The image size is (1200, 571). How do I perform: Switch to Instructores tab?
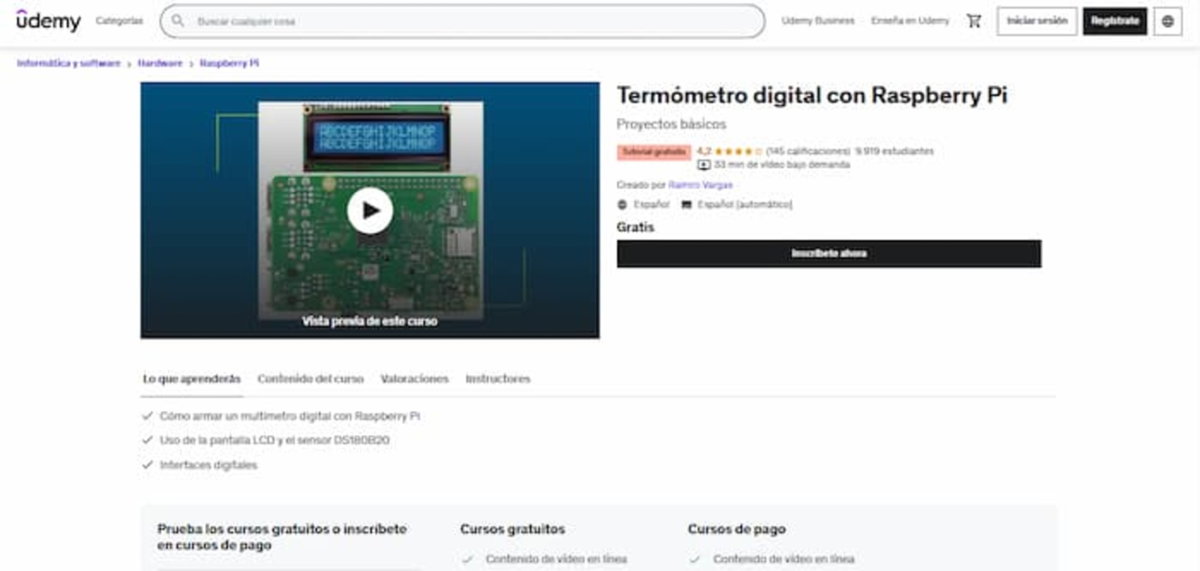pyautogui.click(x=498, y=379)
